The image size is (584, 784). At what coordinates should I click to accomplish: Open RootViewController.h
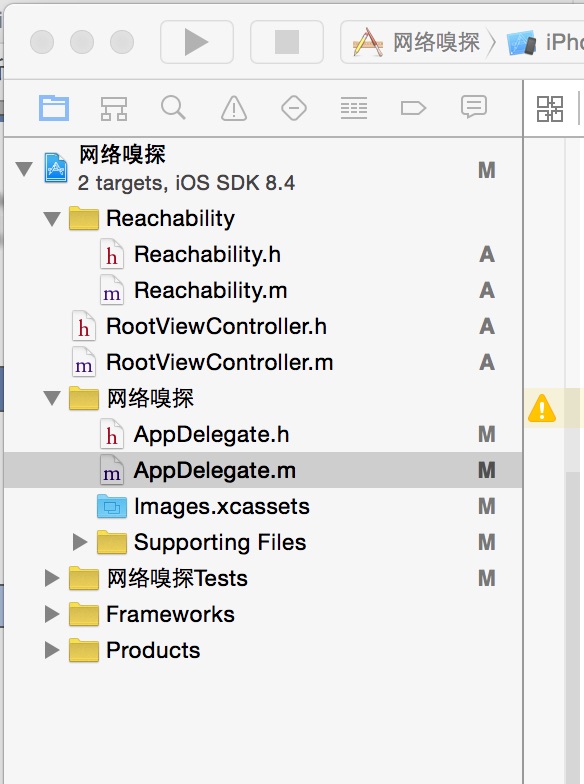tap(262, 326)
